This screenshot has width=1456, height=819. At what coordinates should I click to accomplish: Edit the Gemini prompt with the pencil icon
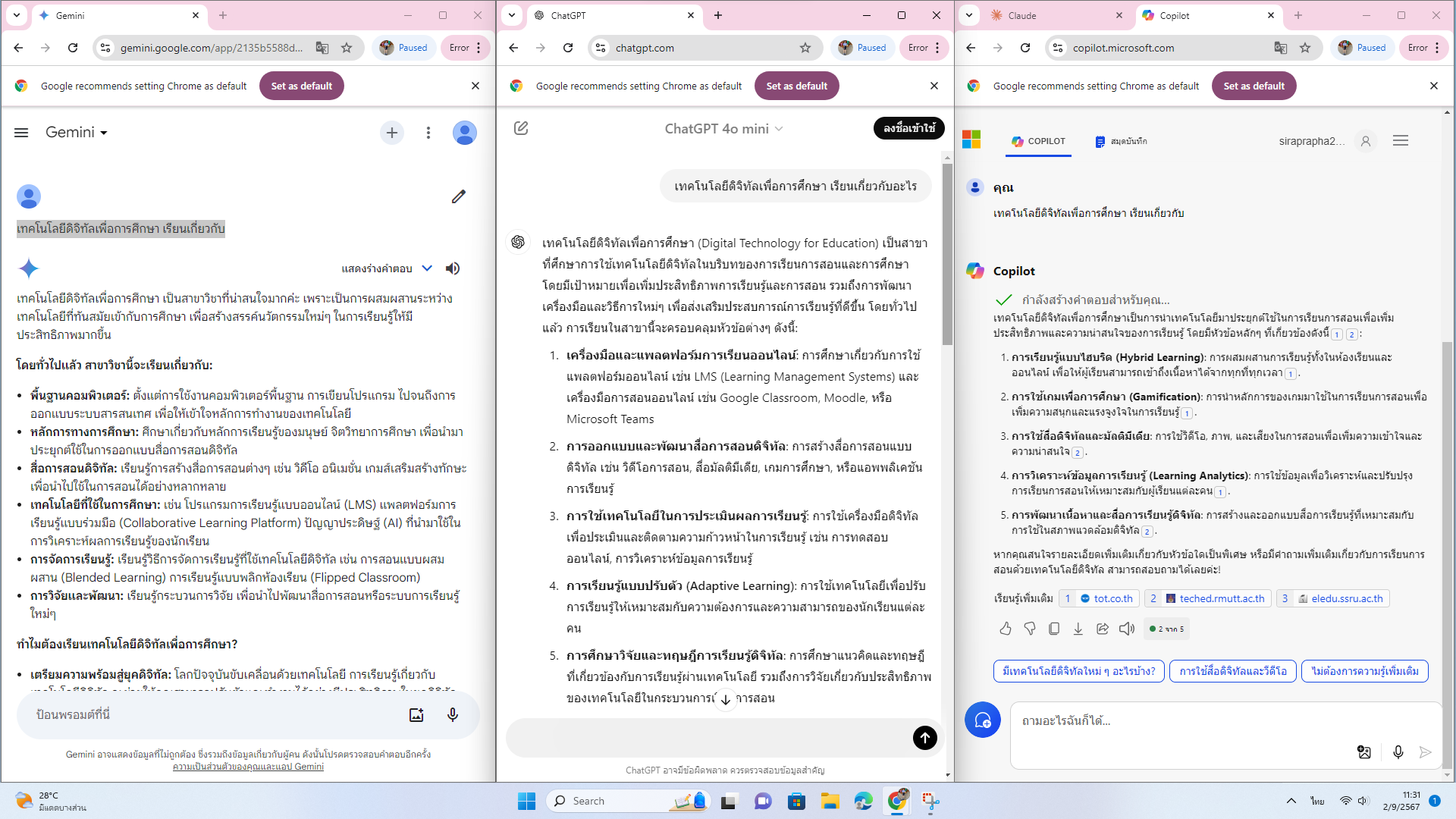(458, 196)
